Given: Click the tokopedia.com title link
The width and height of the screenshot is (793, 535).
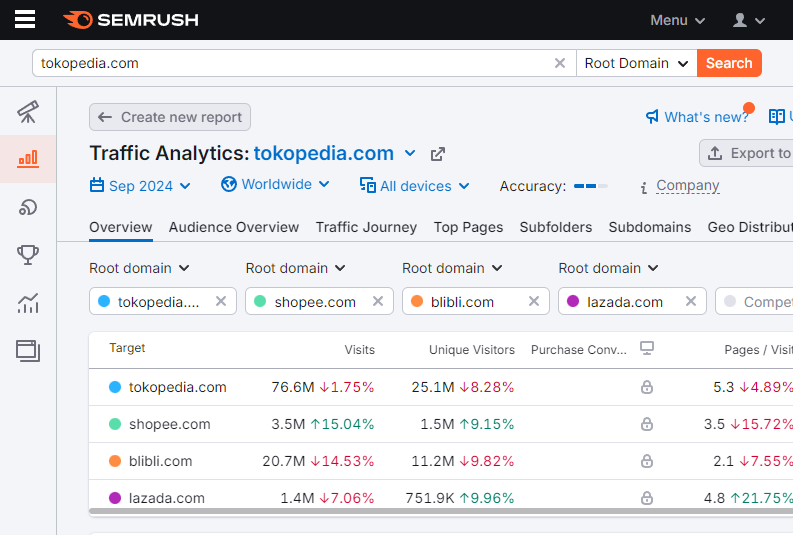Looking at the screenshot, I should click(x=324, y=153).
